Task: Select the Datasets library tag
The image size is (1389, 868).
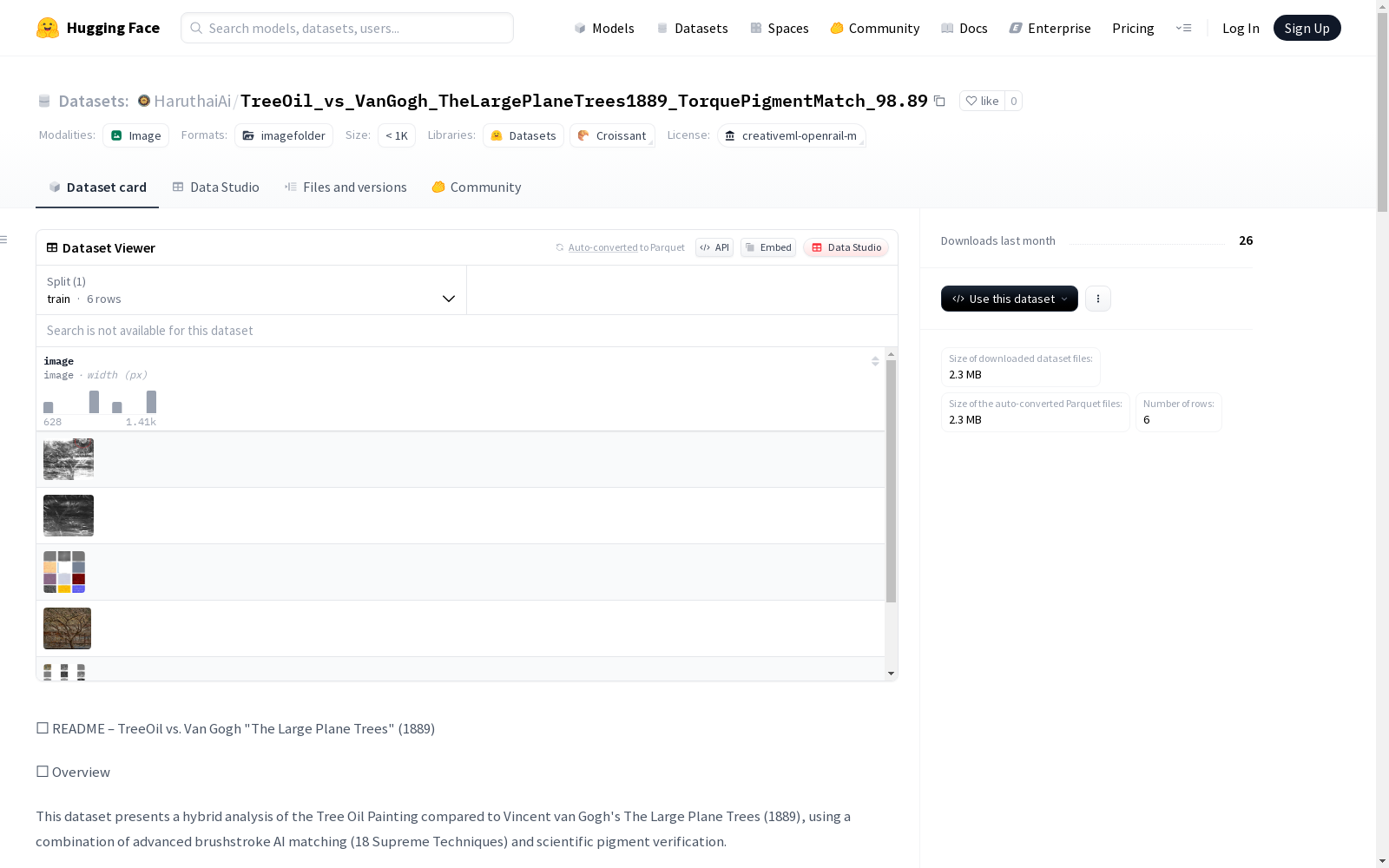Action: point(523,135)
